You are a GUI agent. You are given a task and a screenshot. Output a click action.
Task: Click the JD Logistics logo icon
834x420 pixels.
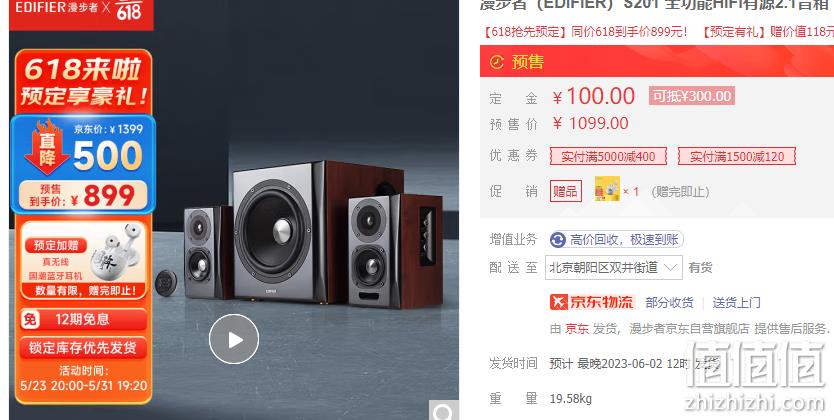pos(558,302)
